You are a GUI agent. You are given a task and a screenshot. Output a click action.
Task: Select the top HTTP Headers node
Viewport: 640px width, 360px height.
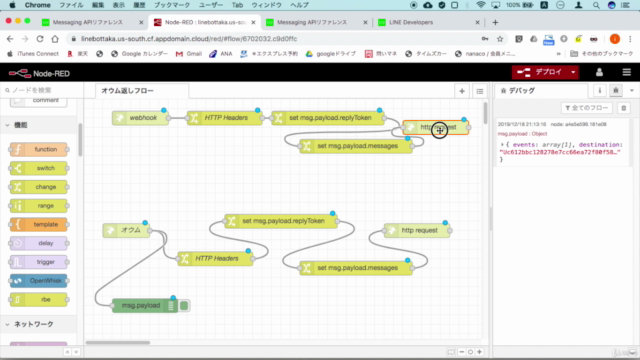[224, 118]
